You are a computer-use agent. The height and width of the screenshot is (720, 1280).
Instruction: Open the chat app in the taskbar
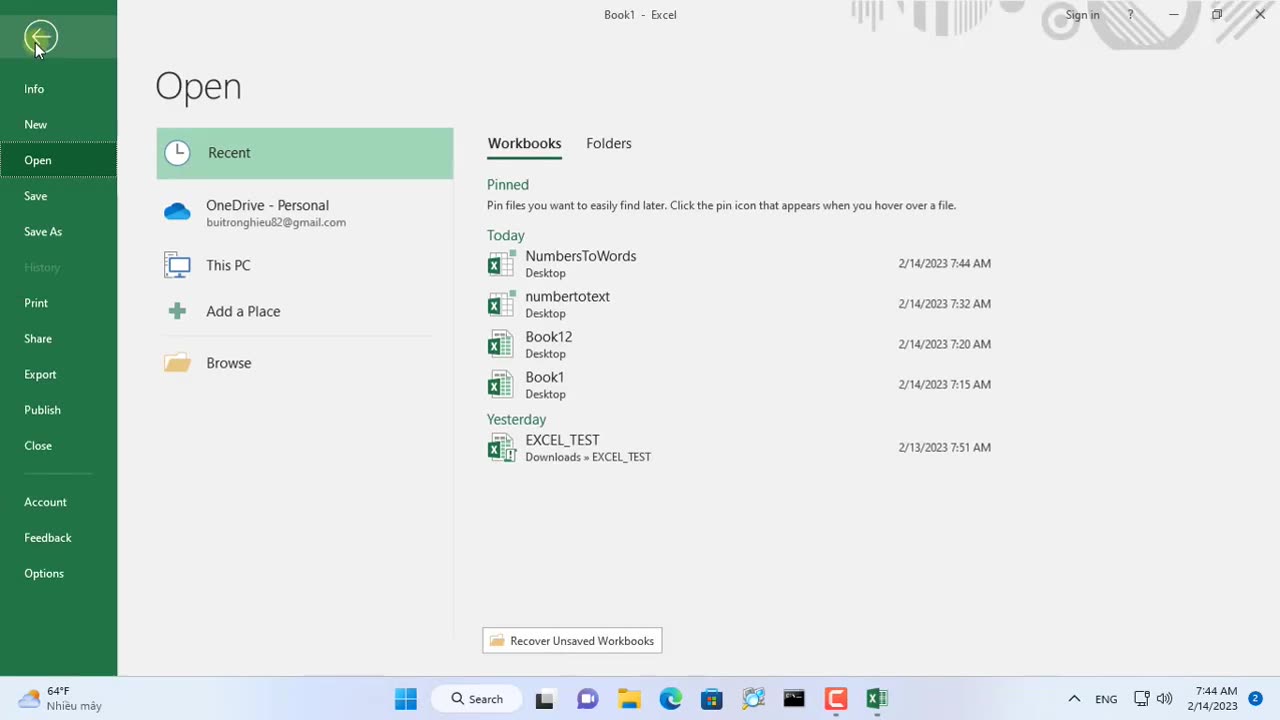[587, 699]
